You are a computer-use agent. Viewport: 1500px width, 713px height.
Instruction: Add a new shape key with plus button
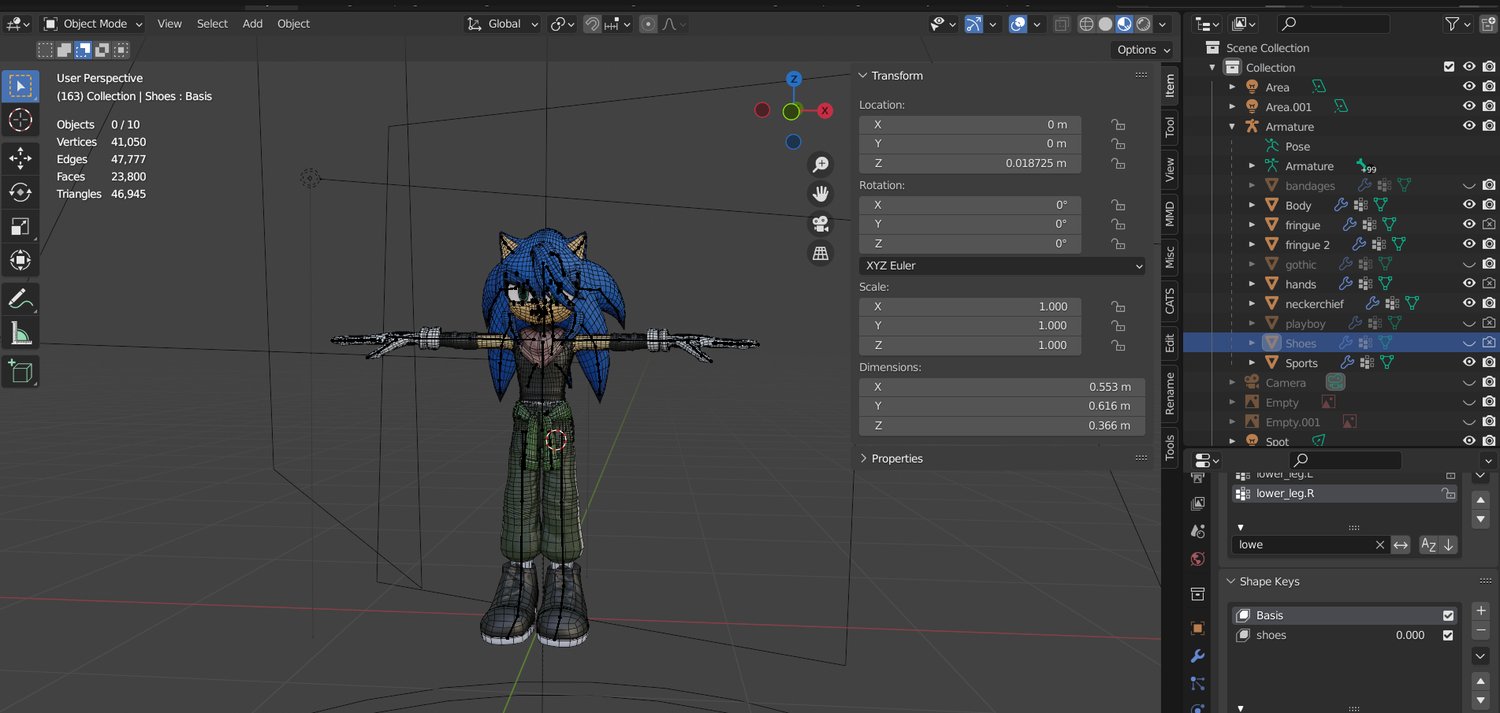[1481, 610]
